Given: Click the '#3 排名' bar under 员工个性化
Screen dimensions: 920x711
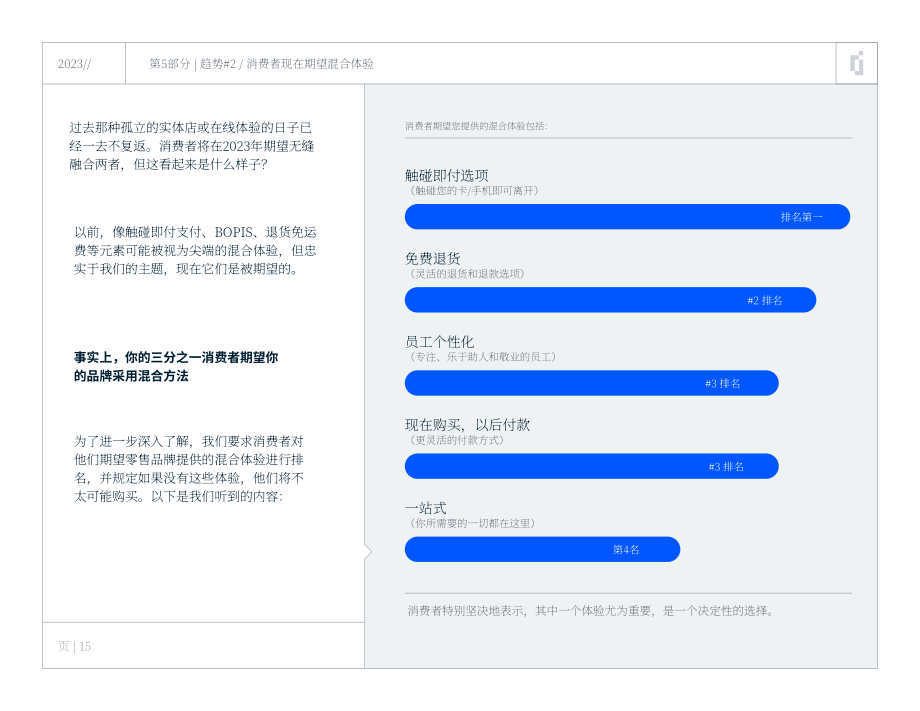Looking at the screenshot, I should [x=591, y=383].
